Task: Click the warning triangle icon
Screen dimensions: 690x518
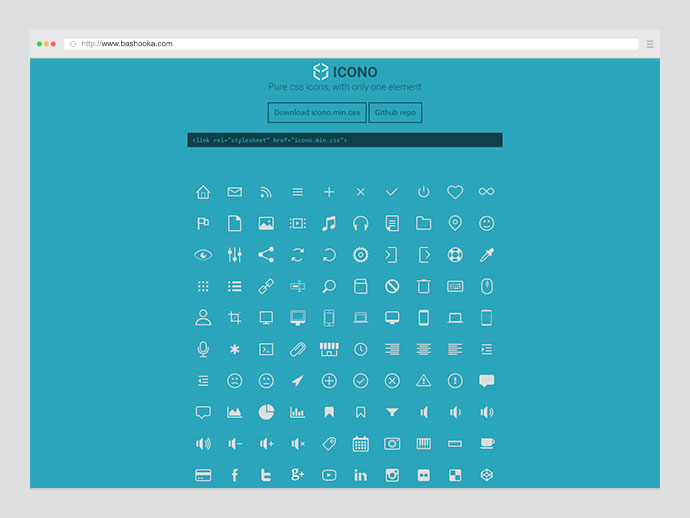Action: pyautogui.click(x=423, y=381)
